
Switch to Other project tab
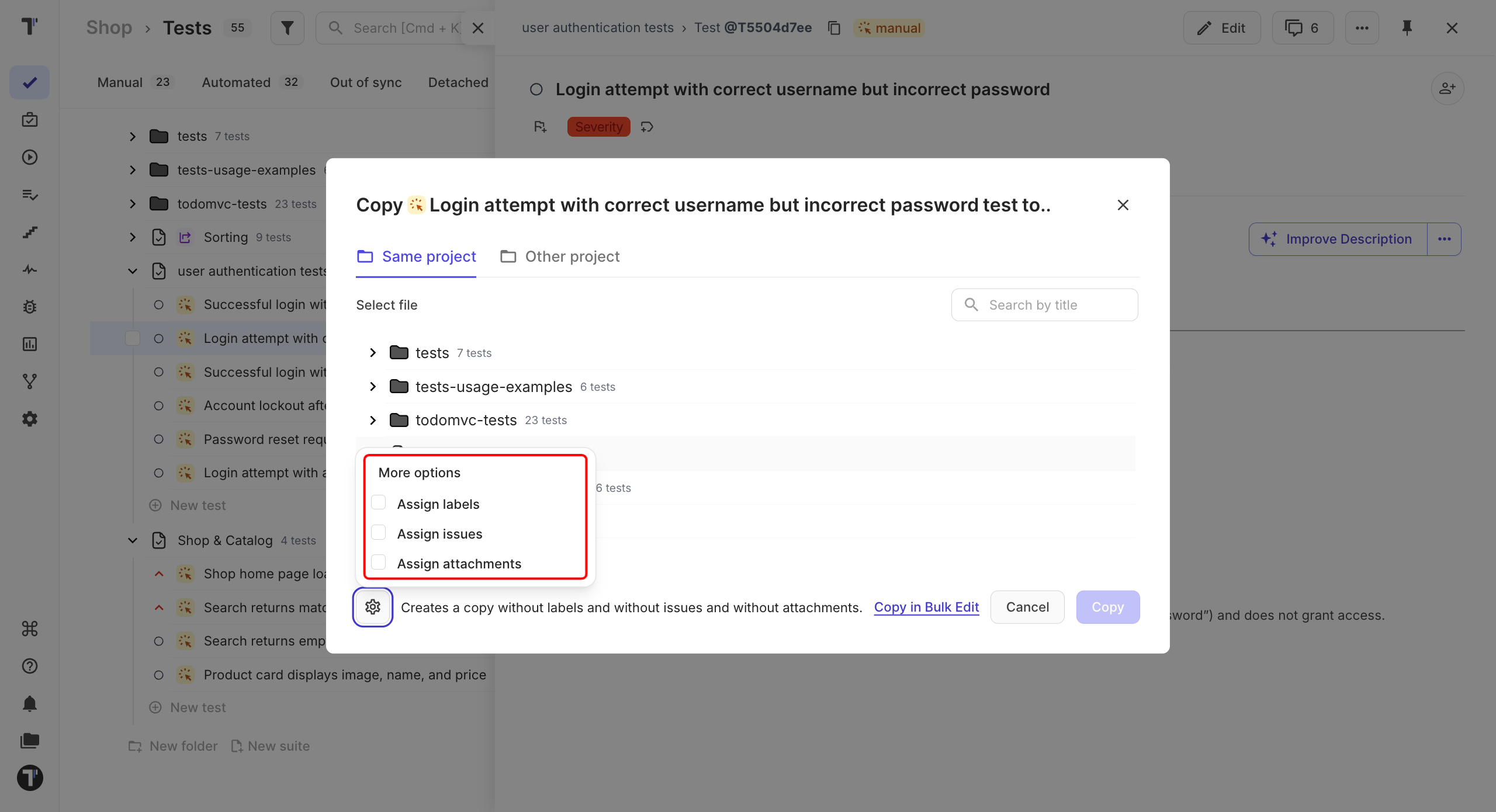[560, 257]
